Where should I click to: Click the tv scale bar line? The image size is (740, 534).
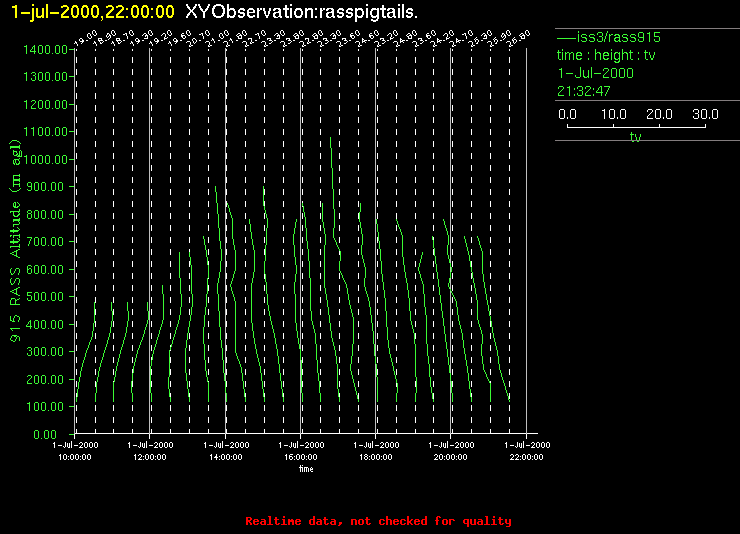coord(636,126)
